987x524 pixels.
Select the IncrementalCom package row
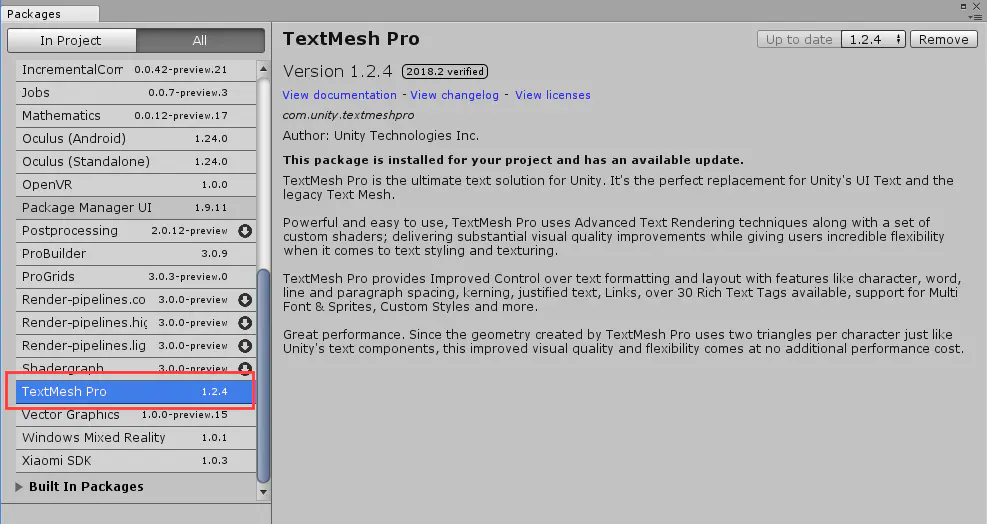136,69
